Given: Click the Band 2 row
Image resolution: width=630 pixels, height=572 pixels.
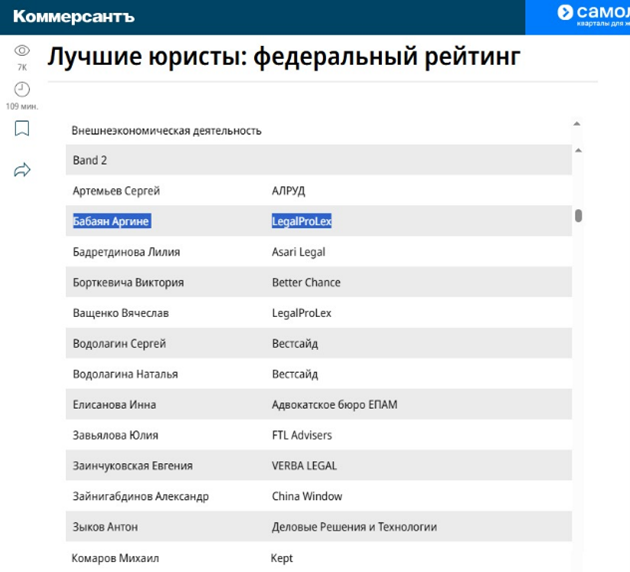Looking at the screenshot, I should (319, 160).
